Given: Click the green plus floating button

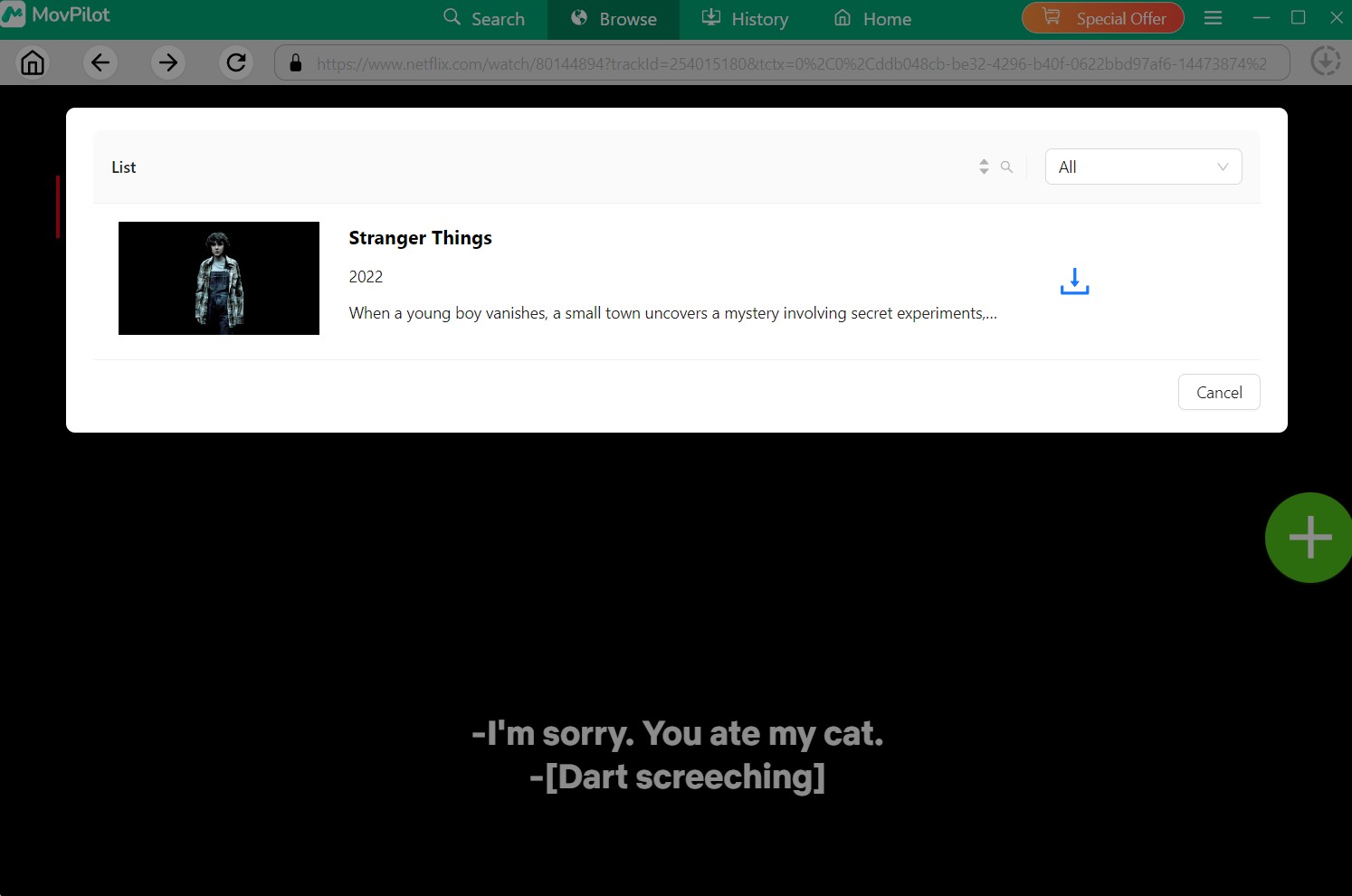Looking at the screenshot, I should click(1309, 537).
